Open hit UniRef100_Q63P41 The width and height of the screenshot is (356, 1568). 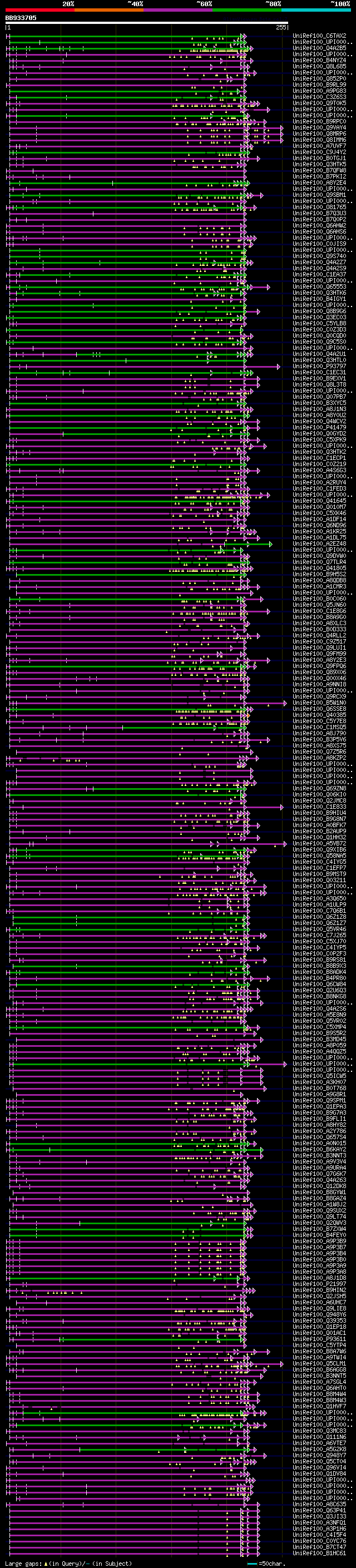[x=319, y=1510]
